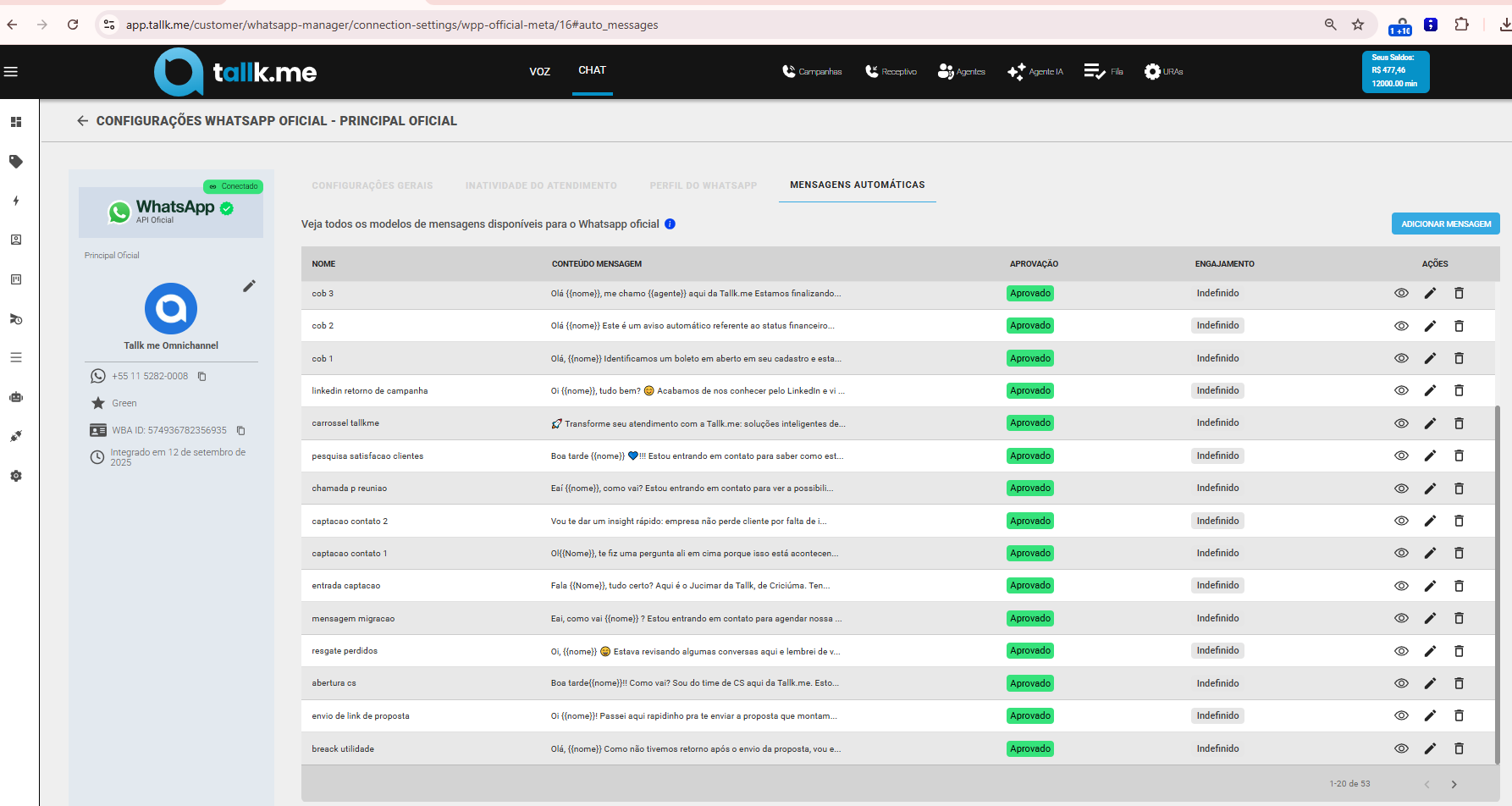Preview the resgate perdidos message
Image resolution: width=1512 pixels, height=806 pixels.
tap(1401, 651)
